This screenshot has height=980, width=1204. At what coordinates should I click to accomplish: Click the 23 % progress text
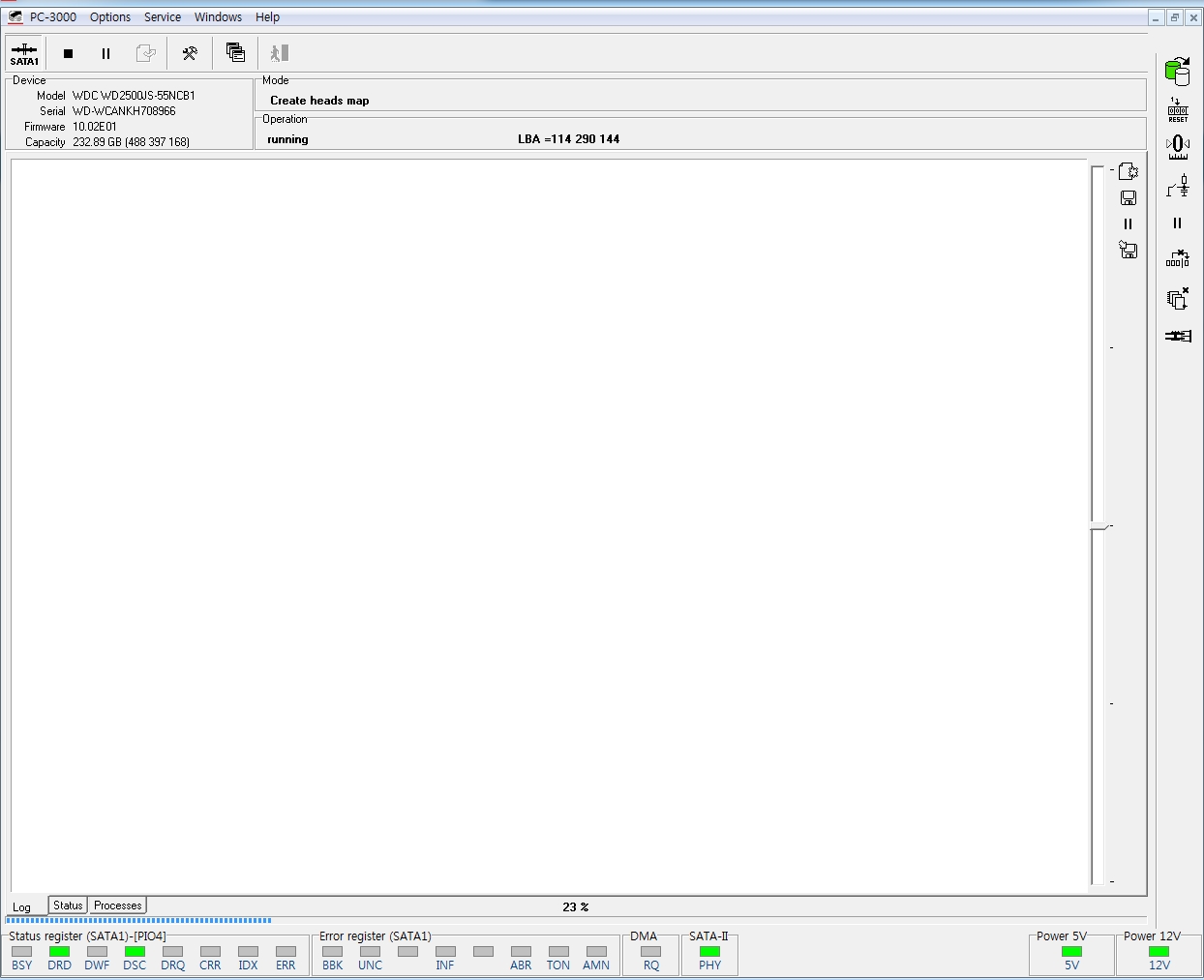pyautogui.click(x=575, y=907)
